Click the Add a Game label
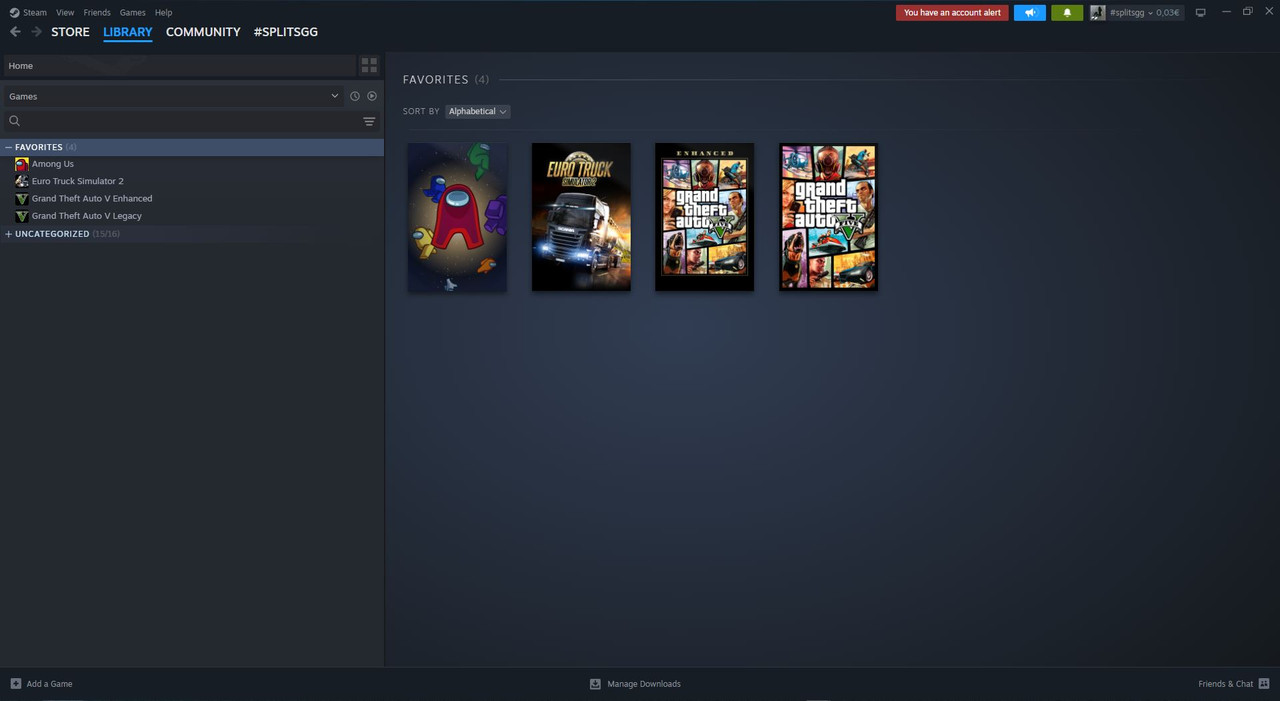The image size is (1280, 701). [x=49, y=684]
